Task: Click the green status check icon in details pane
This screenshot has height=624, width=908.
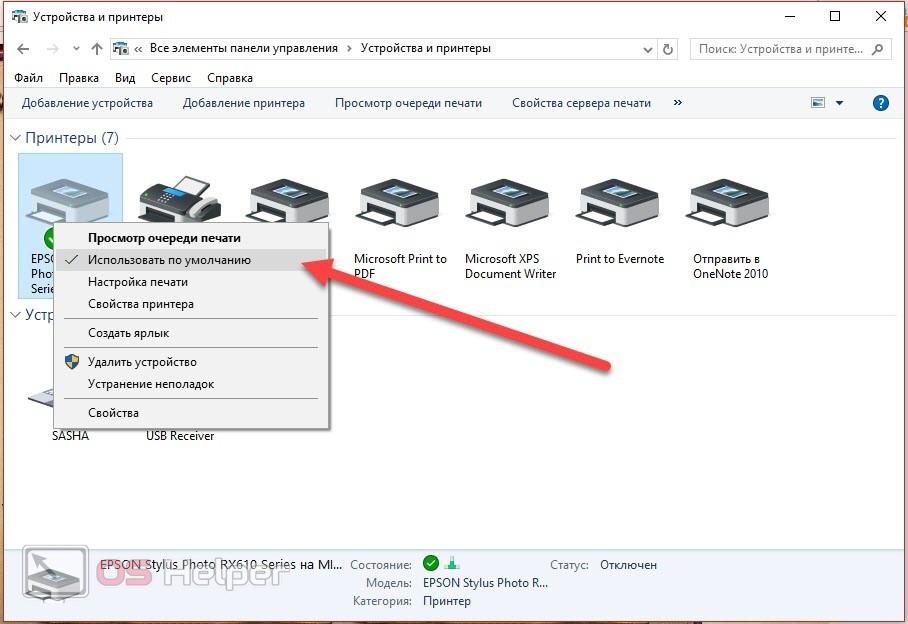Action: [431, 563]
